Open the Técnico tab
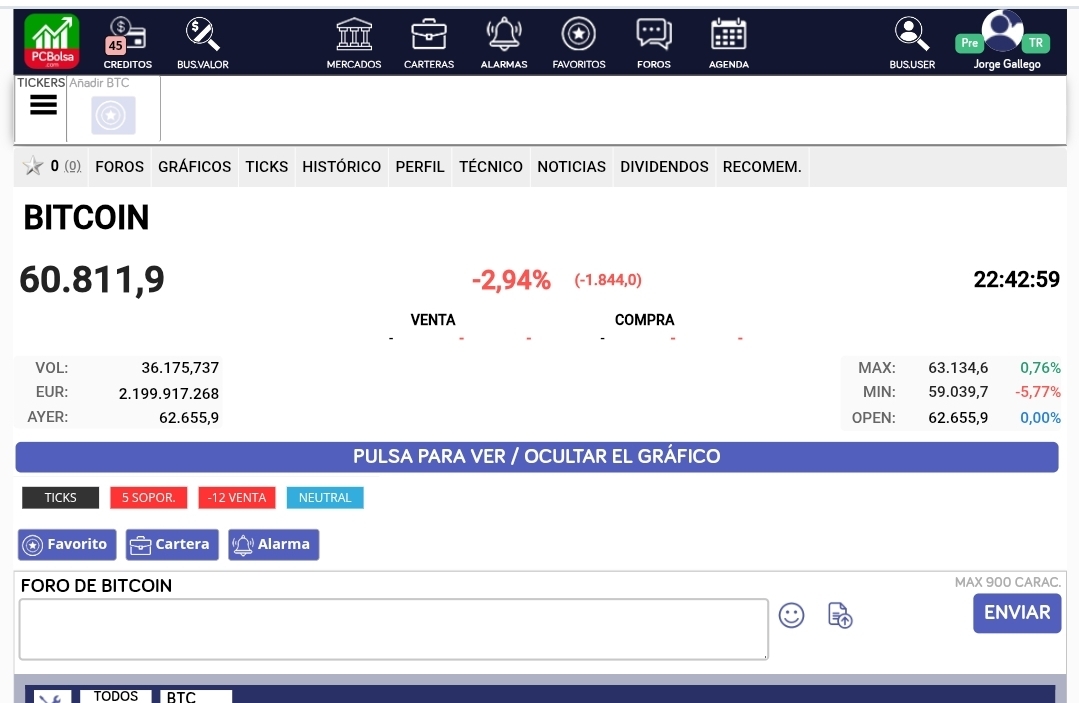The image size is (1079, 703). (491, 166)
